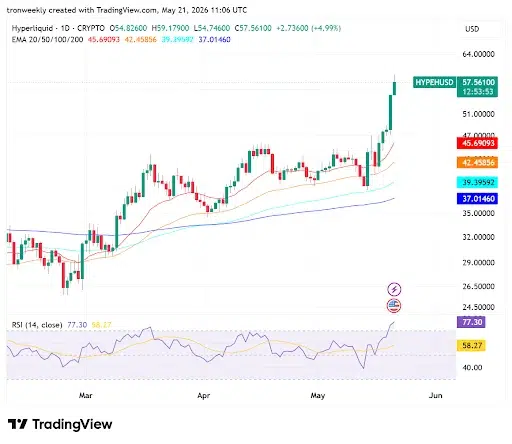This screenshot has height=444, width=512.
Task: Select the RSI (14, close) indicator legend
Action: point(37,325)
